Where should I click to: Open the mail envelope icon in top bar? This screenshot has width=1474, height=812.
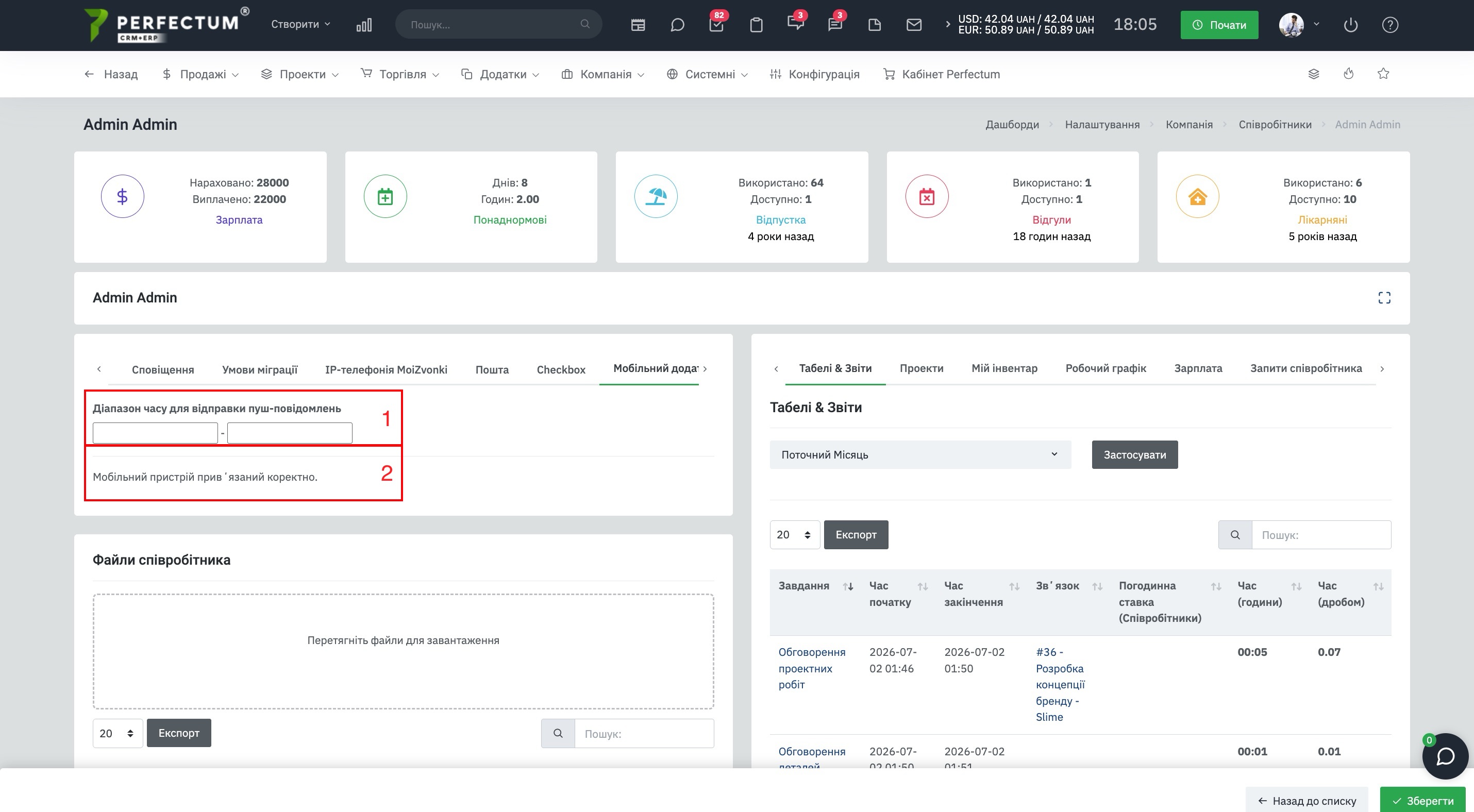point(914,25)
